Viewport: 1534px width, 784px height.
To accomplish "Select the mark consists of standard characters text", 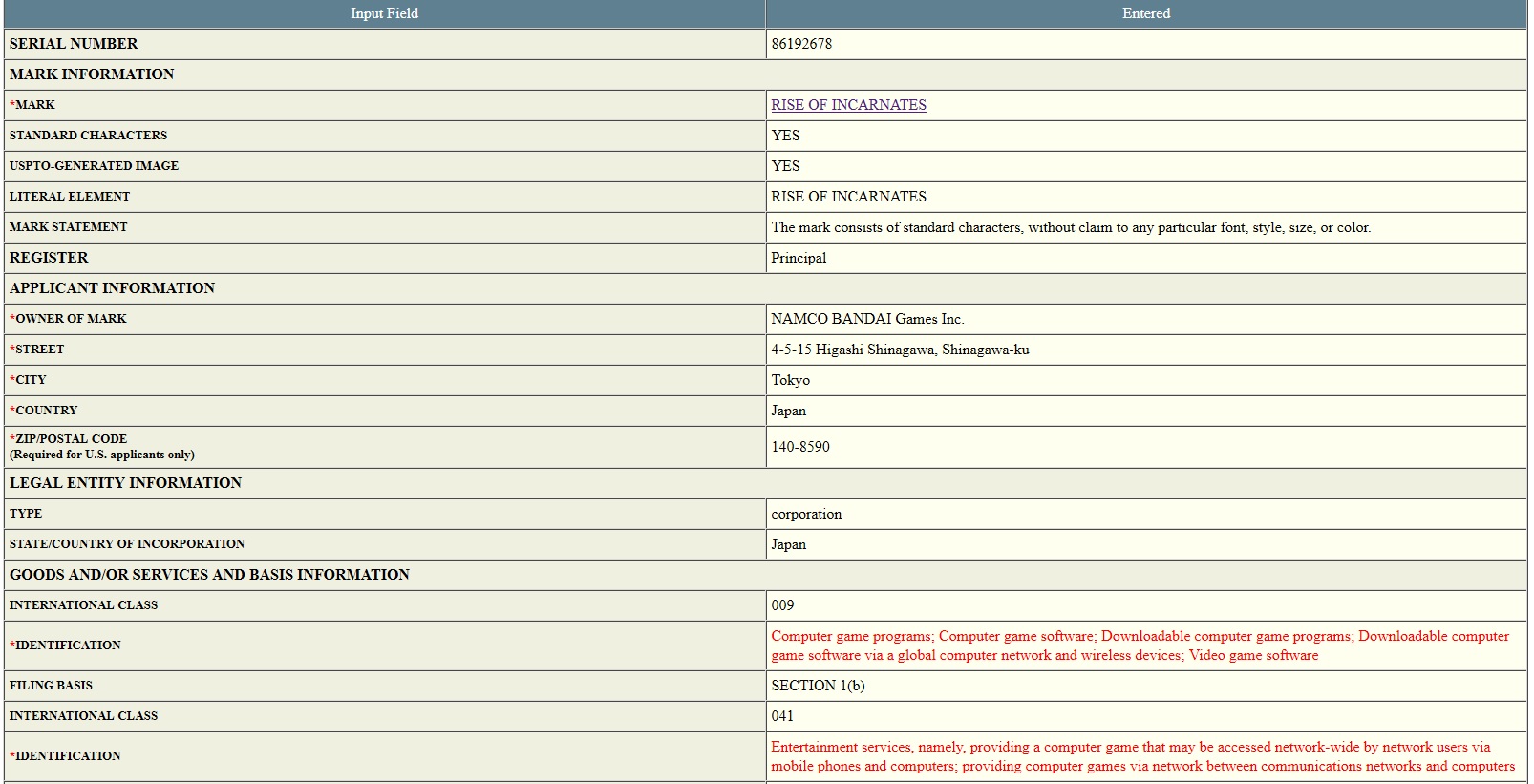I will tap(1071, 227).
